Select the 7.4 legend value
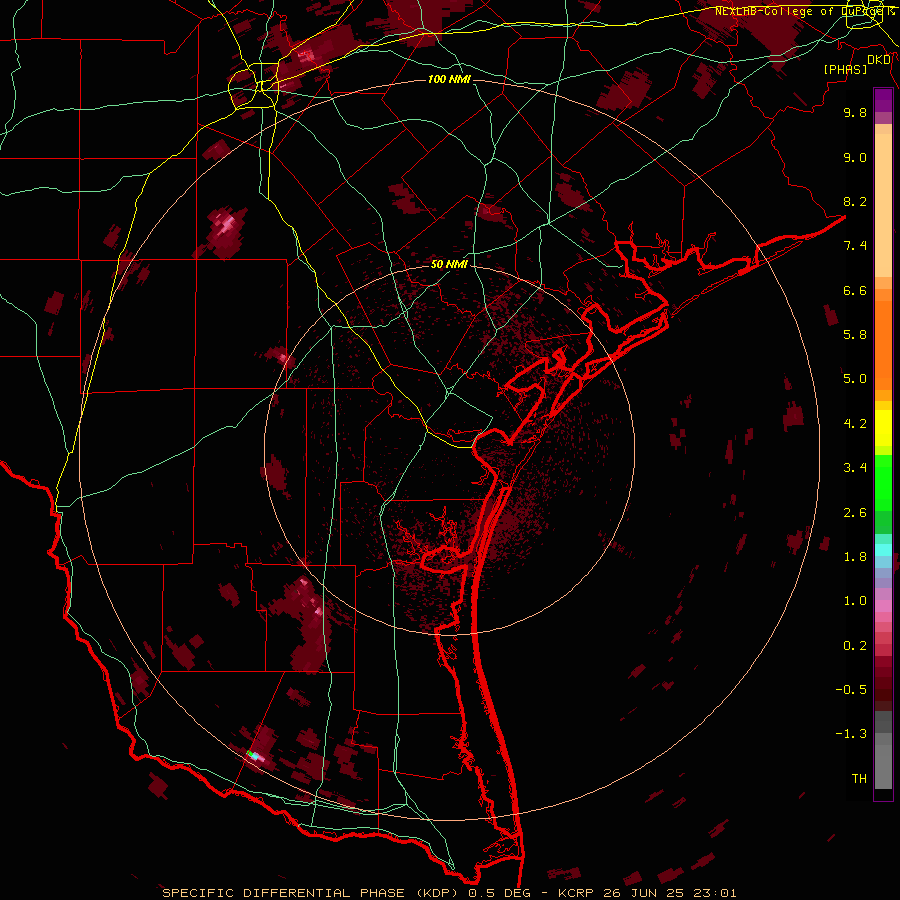The image size is (900, 900). click(x=855, y=246)
